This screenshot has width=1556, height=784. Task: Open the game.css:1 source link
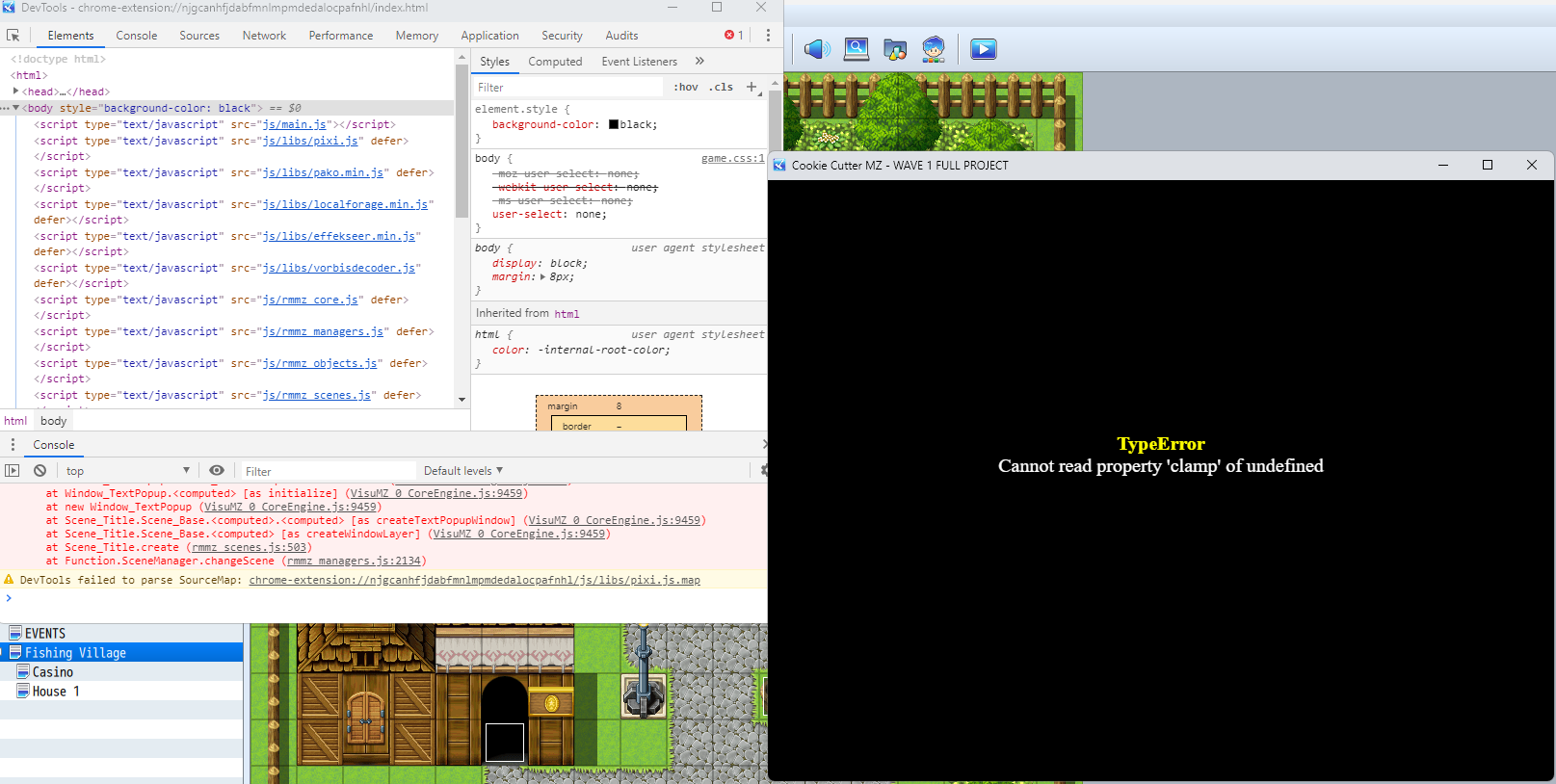pyautogui.click(x=732, y=158)
